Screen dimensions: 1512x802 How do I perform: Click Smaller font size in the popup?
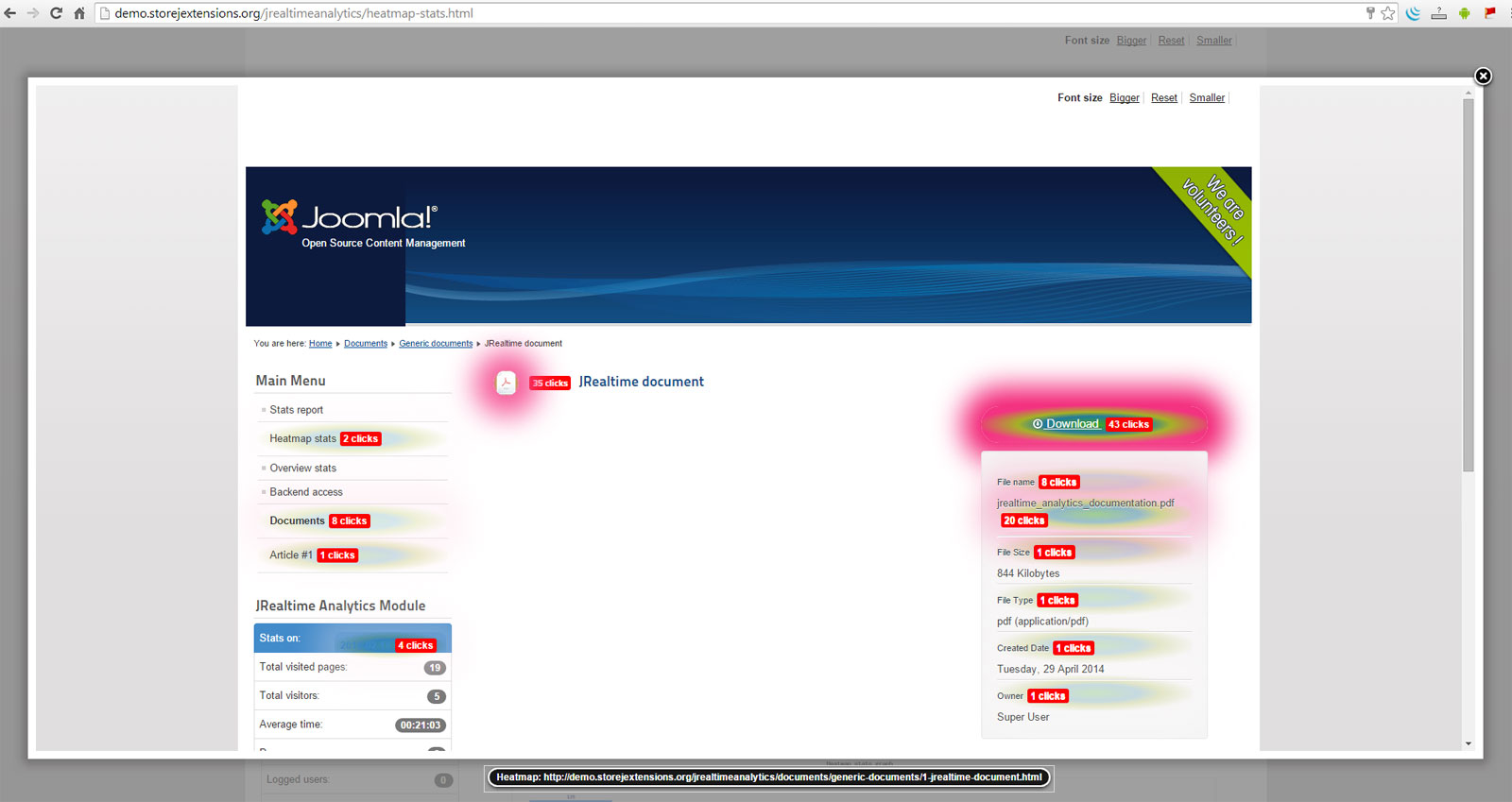point(1207,98)
